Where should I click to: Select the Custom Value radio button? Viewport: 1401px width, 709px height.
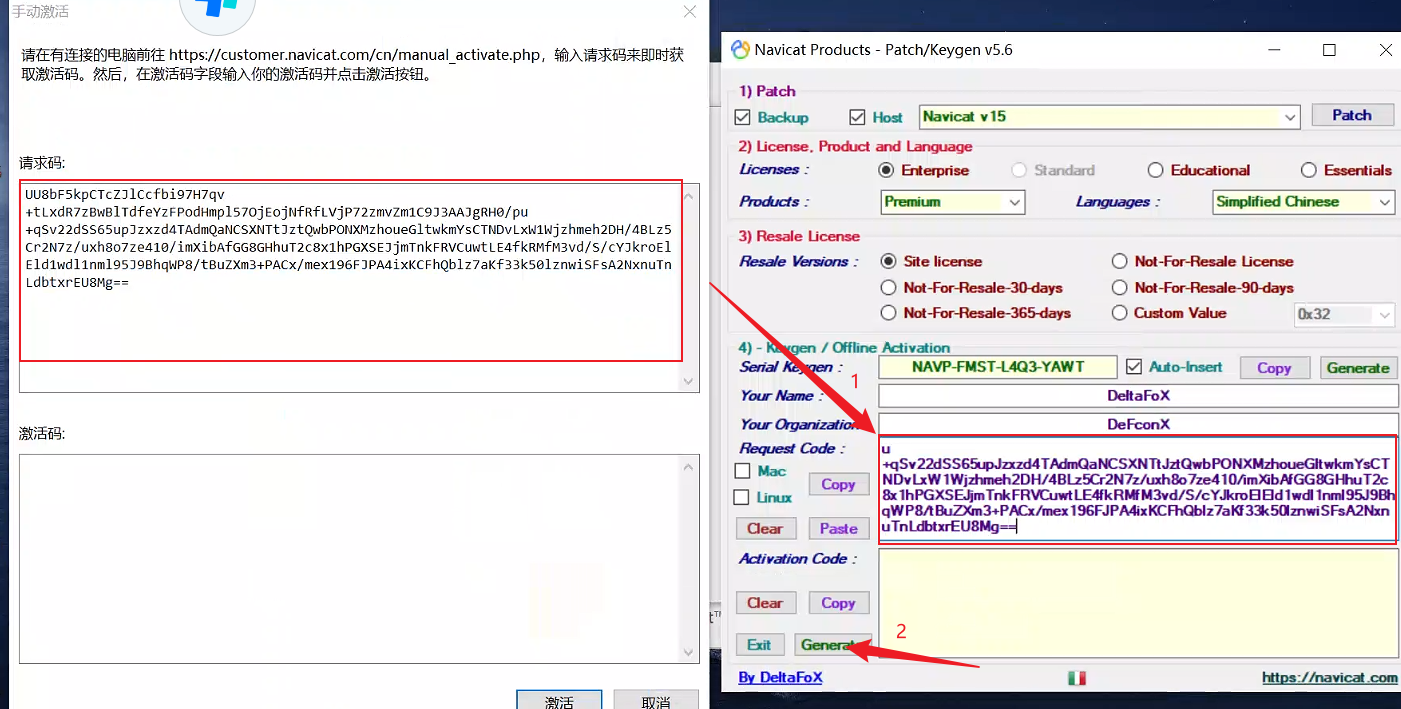point(1119,313)
